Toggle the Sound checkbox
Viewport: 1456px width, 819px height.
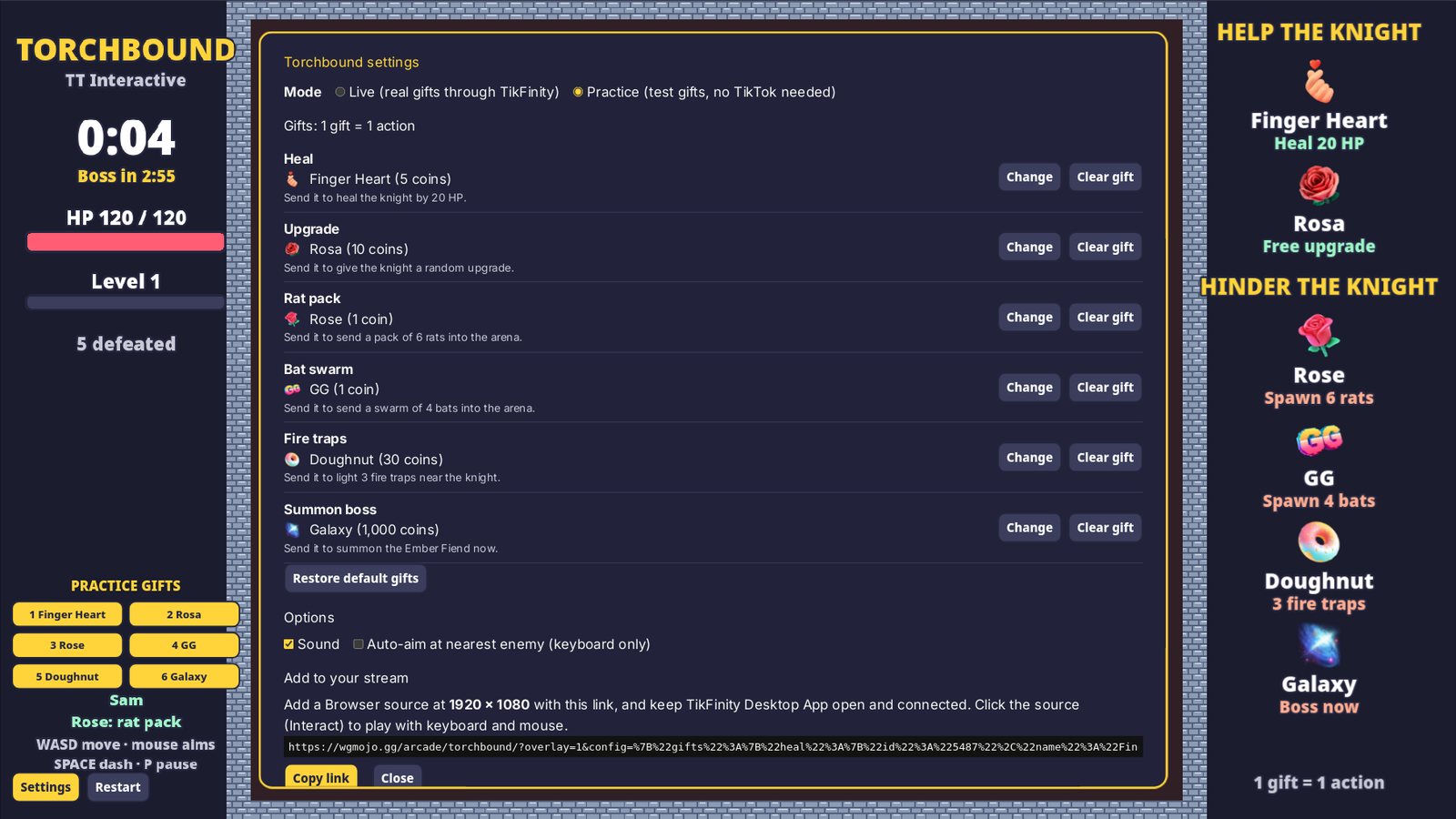click(288, 644)
